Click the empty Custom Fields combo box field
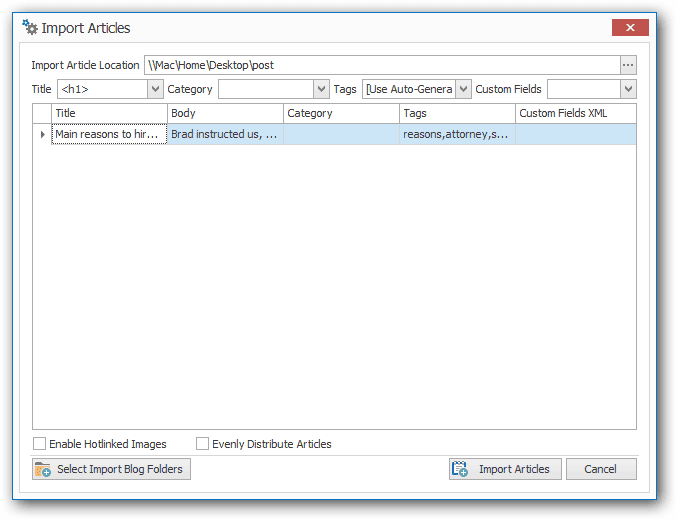677x520 pixels. pos(584,89)
